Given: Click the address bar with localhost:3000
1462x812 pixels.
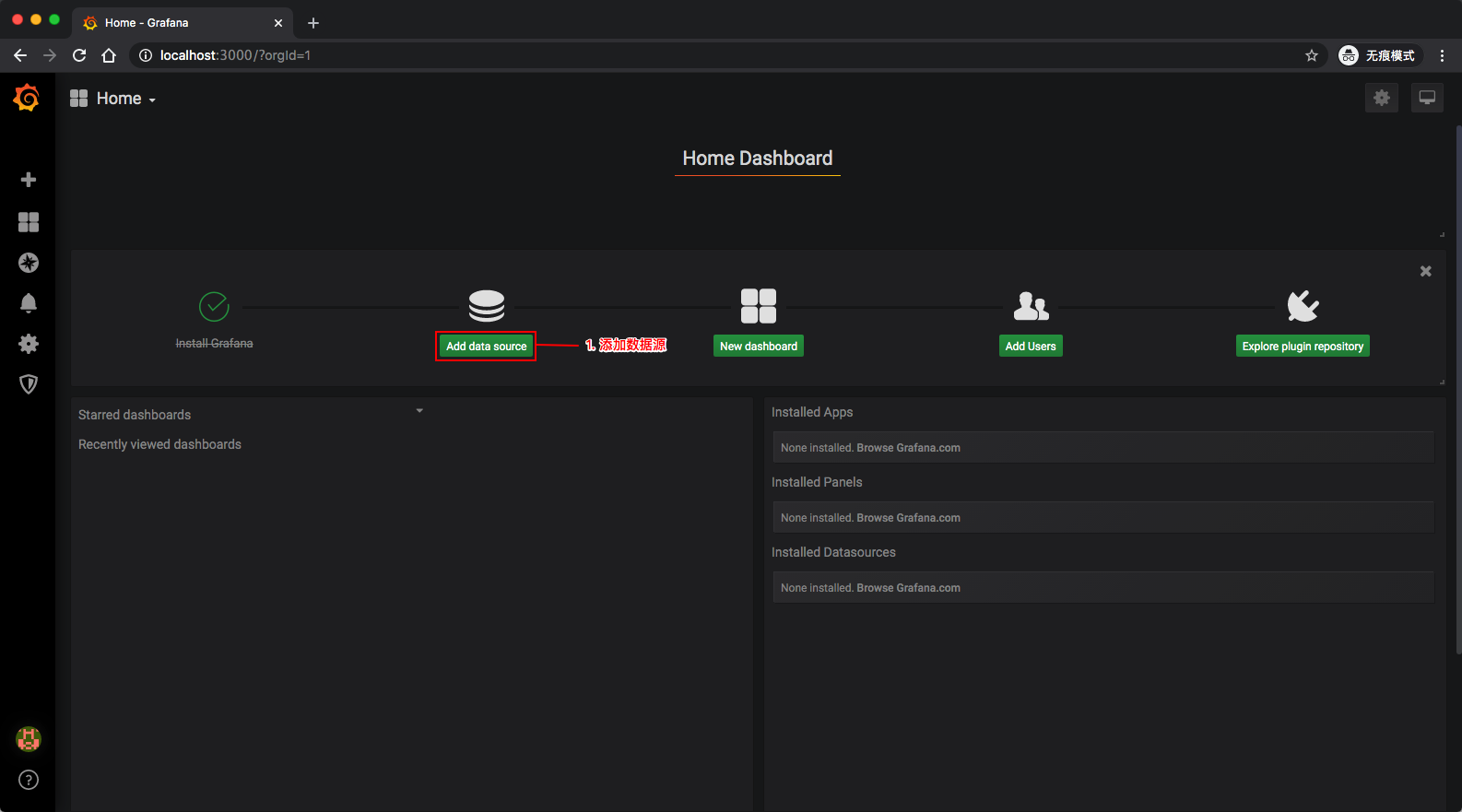Looking at the screenshot, I should [x=728, y=55].
